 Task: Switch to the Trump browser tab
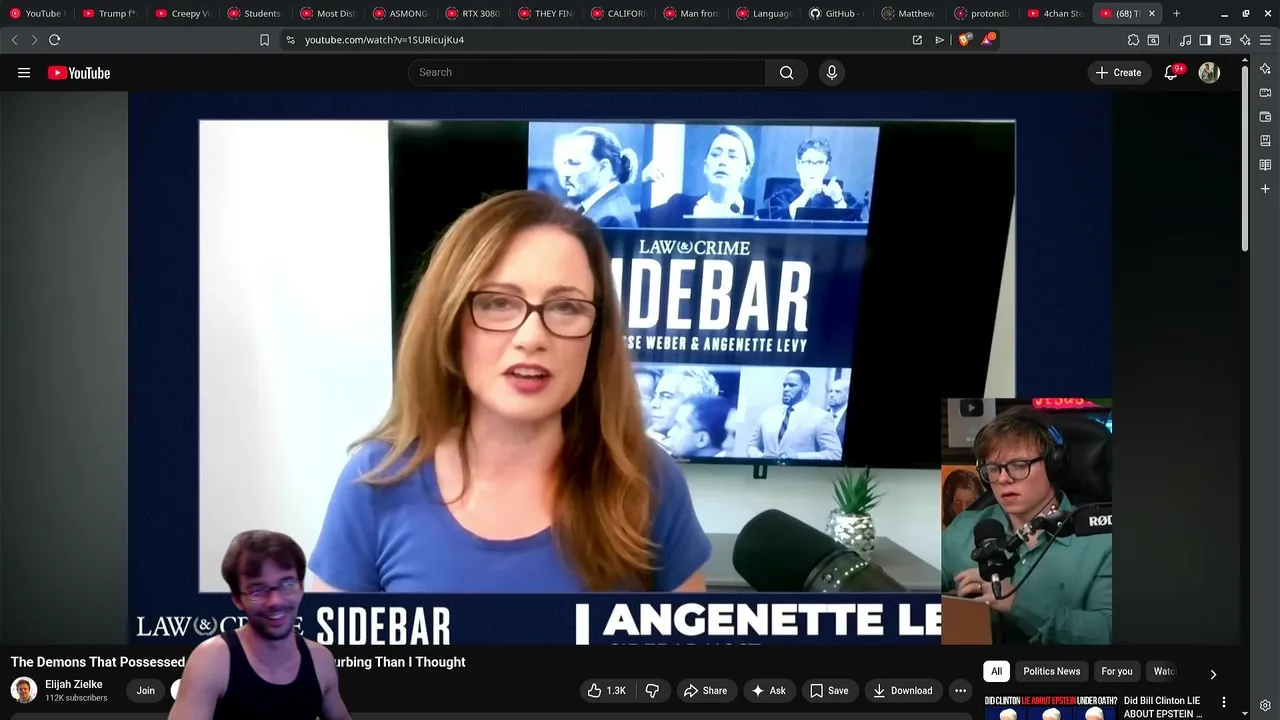pos(110,13)
